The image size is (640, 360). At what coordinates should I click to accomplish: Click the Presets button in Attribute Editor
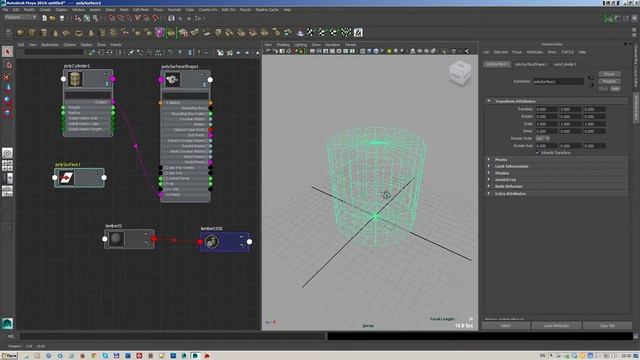pos(609,81)
